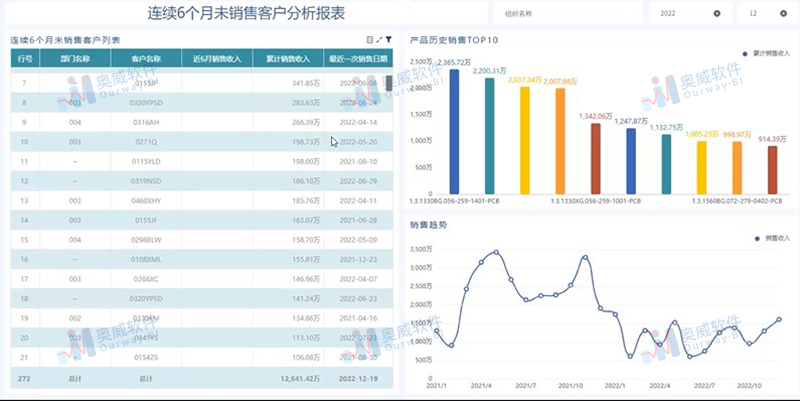Select the yellow bar labeled 2,037.34万
This screenshot has height=401, width=800.
[x=524, y=140]
